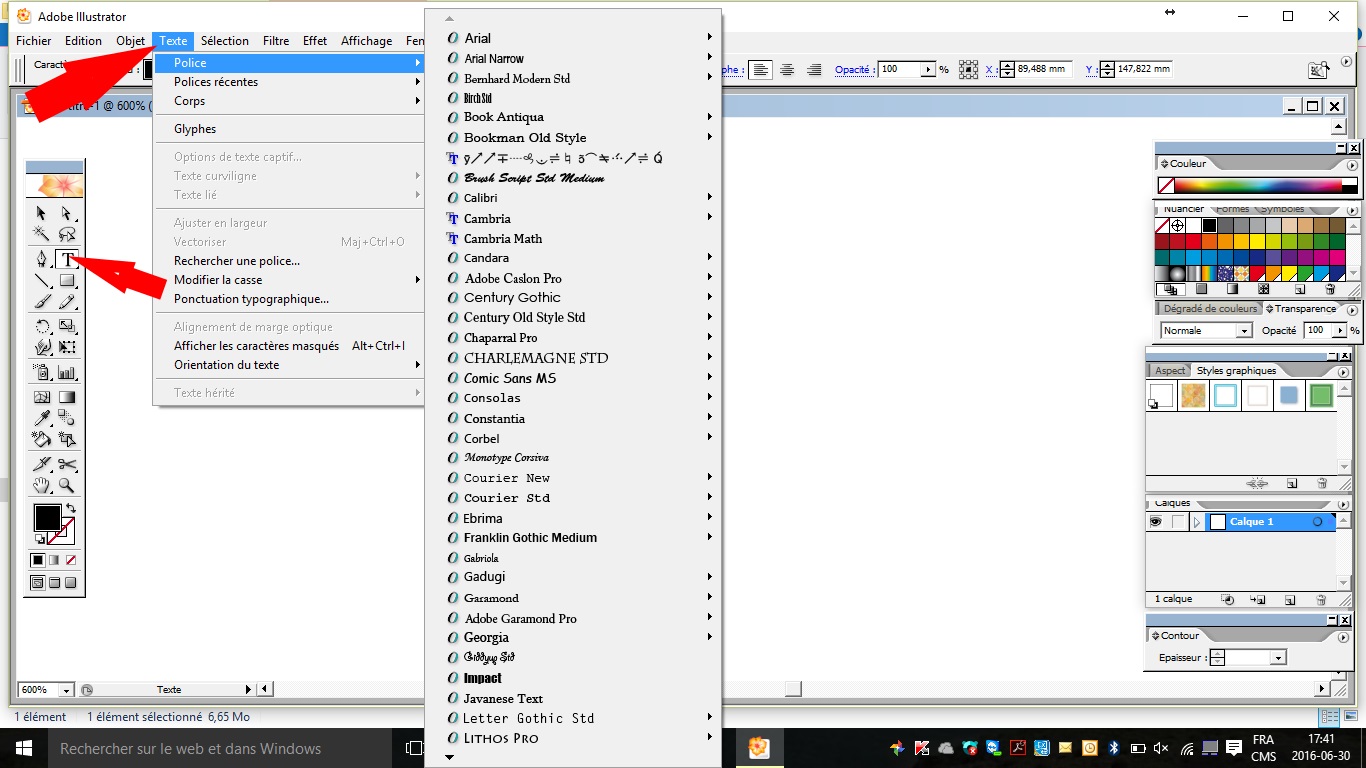This screenshot has width=1366, height=768.
Task: Pick the Scissors tool
Action: 67,464
